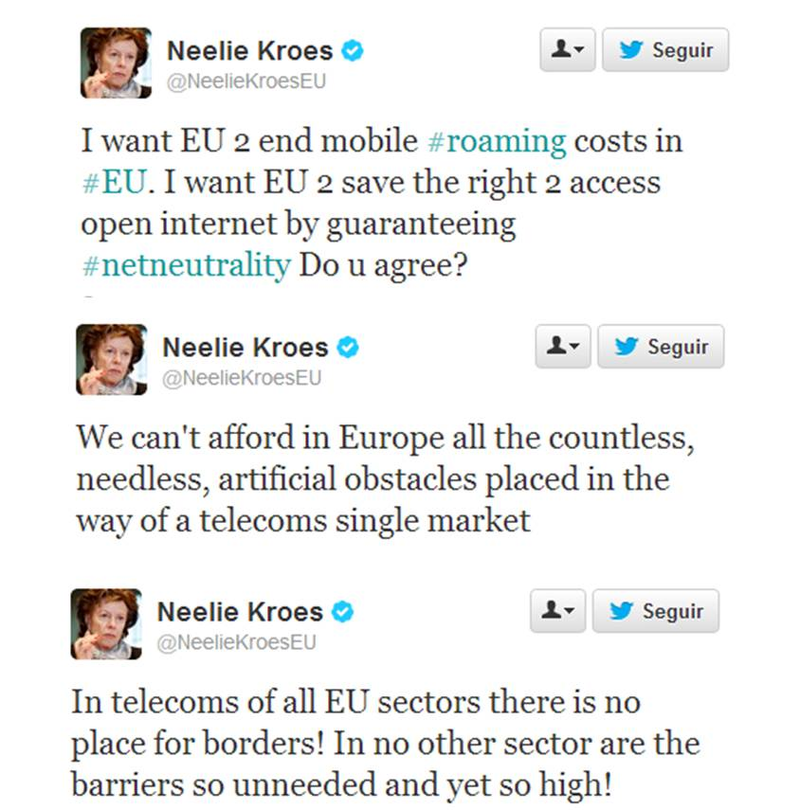This screenshot has height=810, width=800.
Task: Open the #EU hashtag link
Action: pyautogui.click(x=115, y=182)
